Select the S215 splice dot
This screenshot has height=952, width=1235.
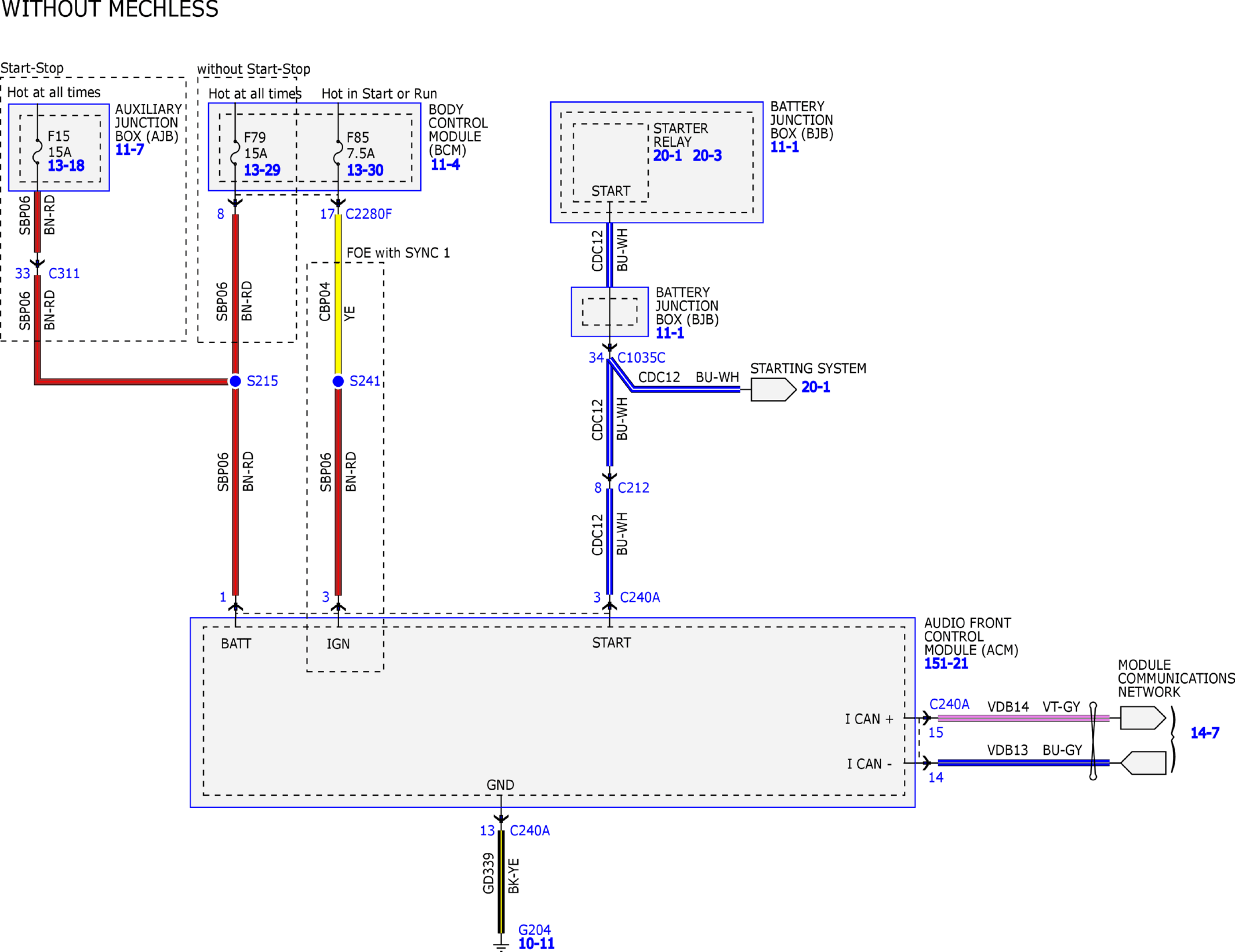point(235,381)
